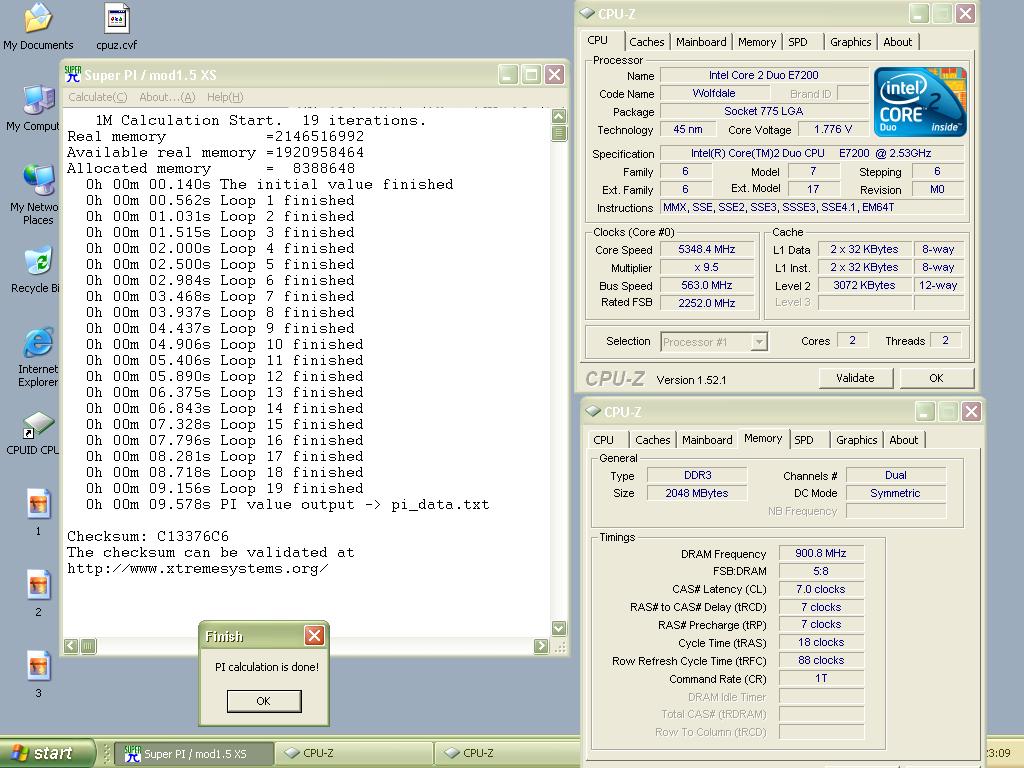The height and width of the screenshot is (768, 1024).
Task: Open desktop image file named 3
Action: [39, 674]
